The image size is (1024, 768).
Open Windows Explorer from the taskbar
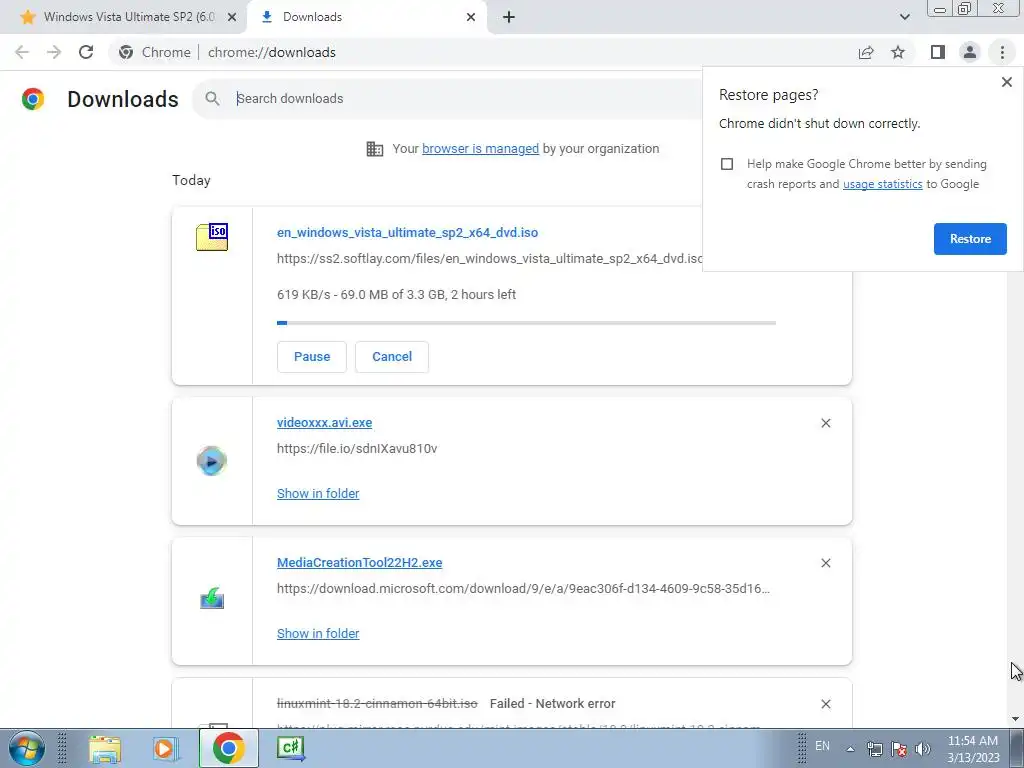105,748
